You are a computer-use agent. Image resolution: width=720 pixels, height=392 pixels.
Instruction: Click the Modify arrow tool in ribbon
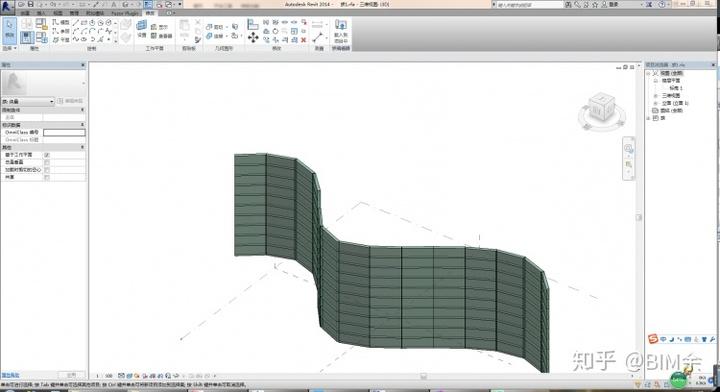click(x=9, y=30)
